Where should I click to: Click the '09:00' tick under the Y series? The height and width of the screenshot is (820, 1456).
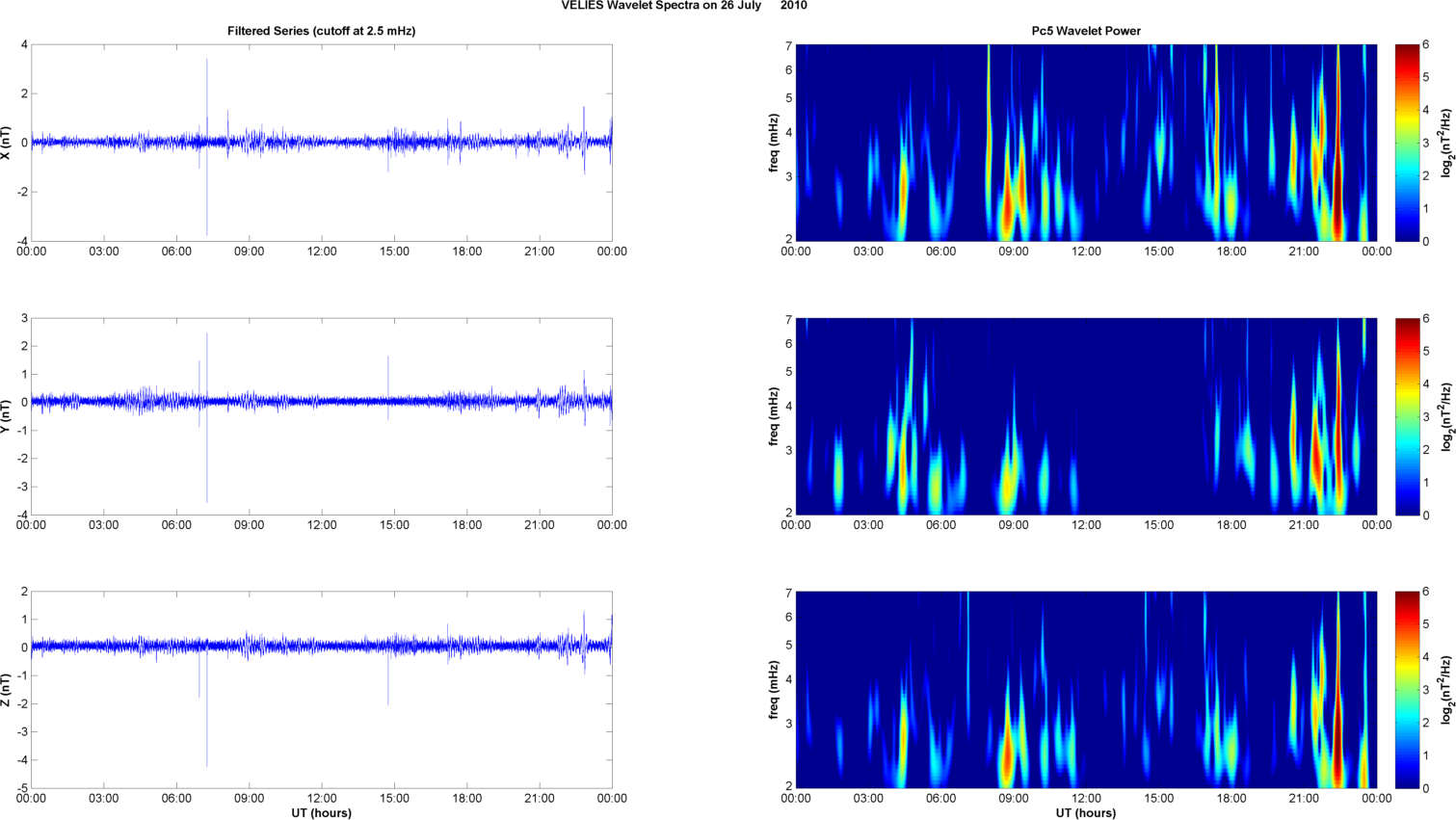pos(249,525)
